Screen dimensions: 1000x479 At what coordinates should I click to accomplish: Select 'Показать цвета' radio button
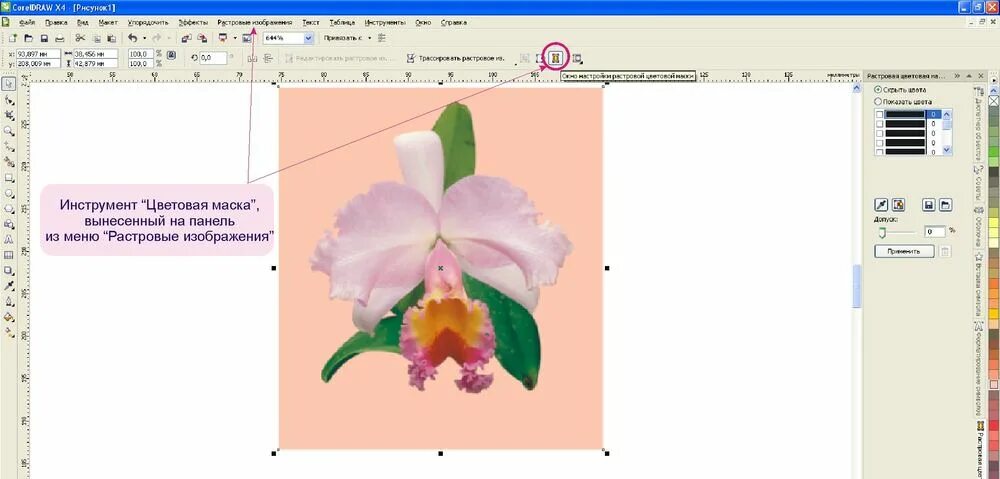tap(878, 101)
